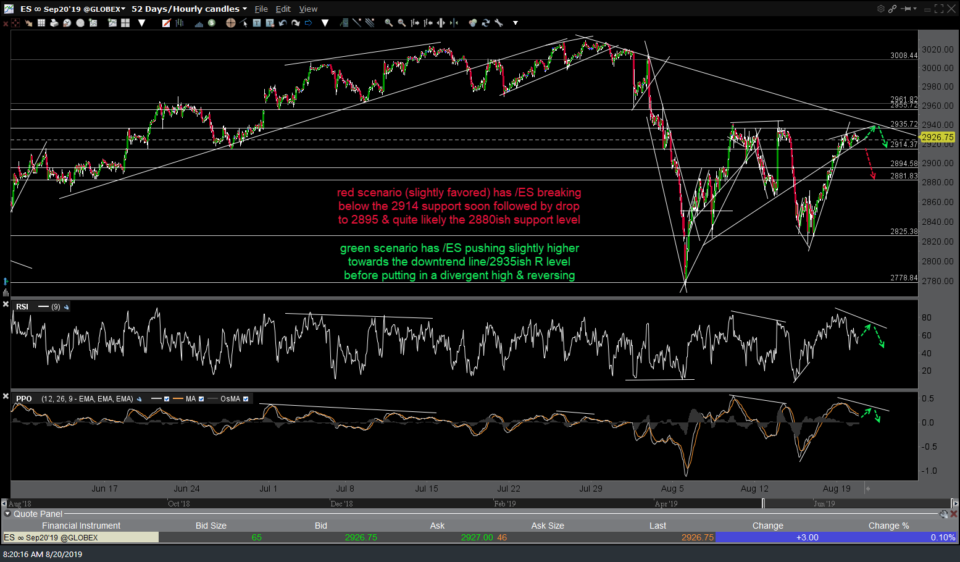
Task: Click Feb'19 on the history timeline
Action: click(x=505, y=504)
